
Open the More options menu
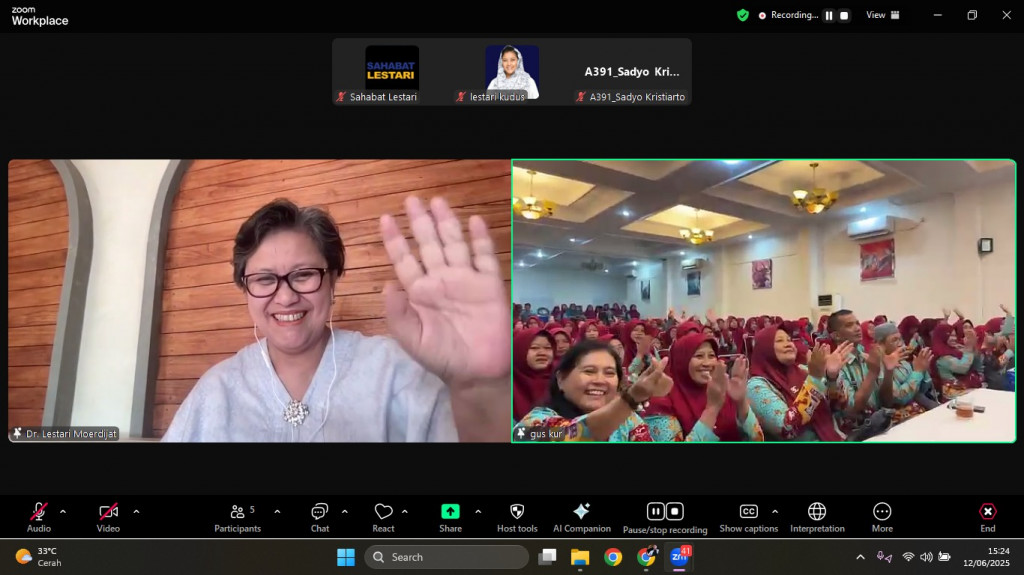tap(881, 516)
